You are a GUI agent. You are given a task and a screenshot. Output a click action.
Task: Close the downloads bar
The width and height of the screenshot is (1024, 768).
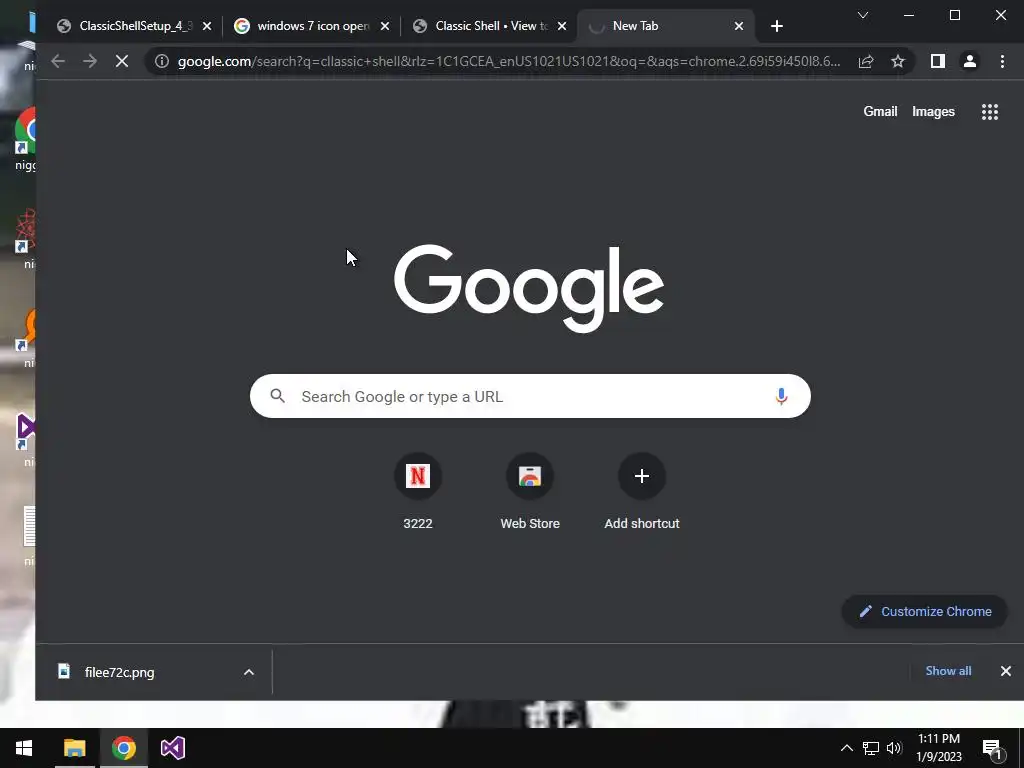tap(1006, 671)
